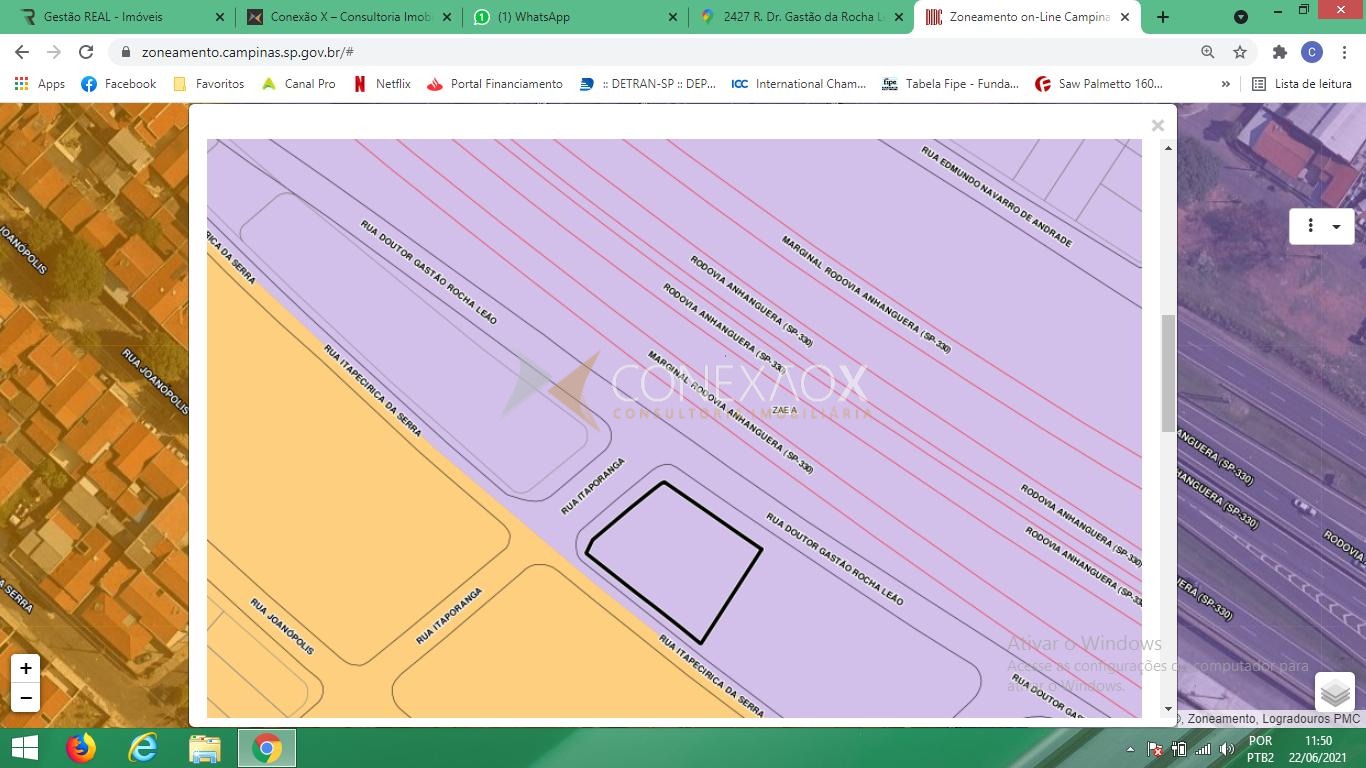1366x768 pixels.
Task: Expand the hidden bookmarks chevron
Action: (x=1225, y=84)
